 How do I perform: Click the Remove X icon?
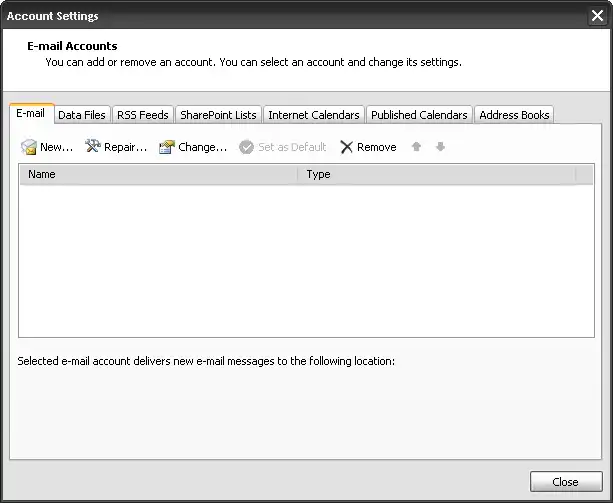point(346,147)
